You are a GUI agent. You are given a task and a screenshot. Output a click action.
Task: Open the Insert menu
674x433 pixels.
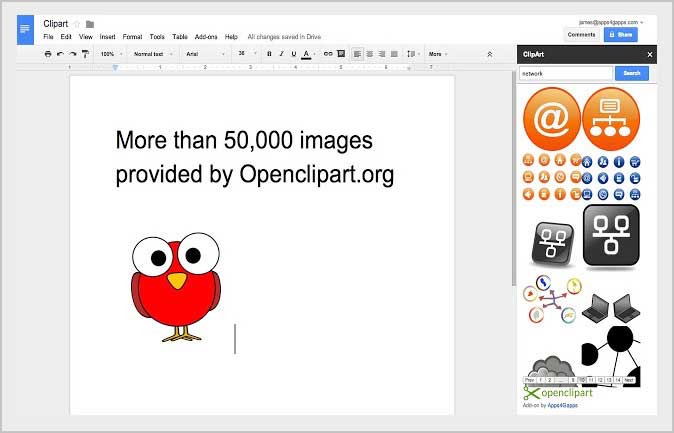(107, 37)
